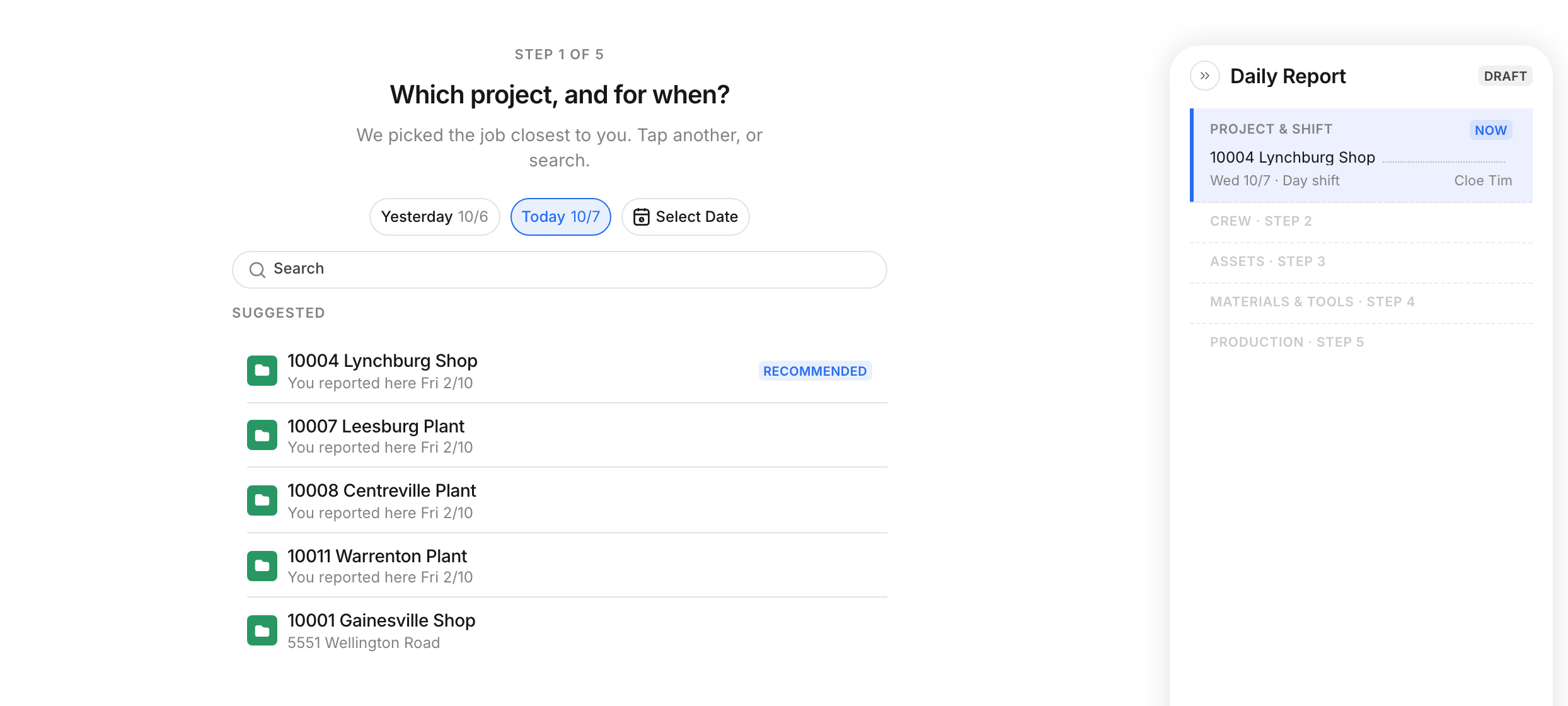Open the Select Date picker
The width and height of the screenshot is (1568, 706).
pyautogui.click(x=686, y=217)
